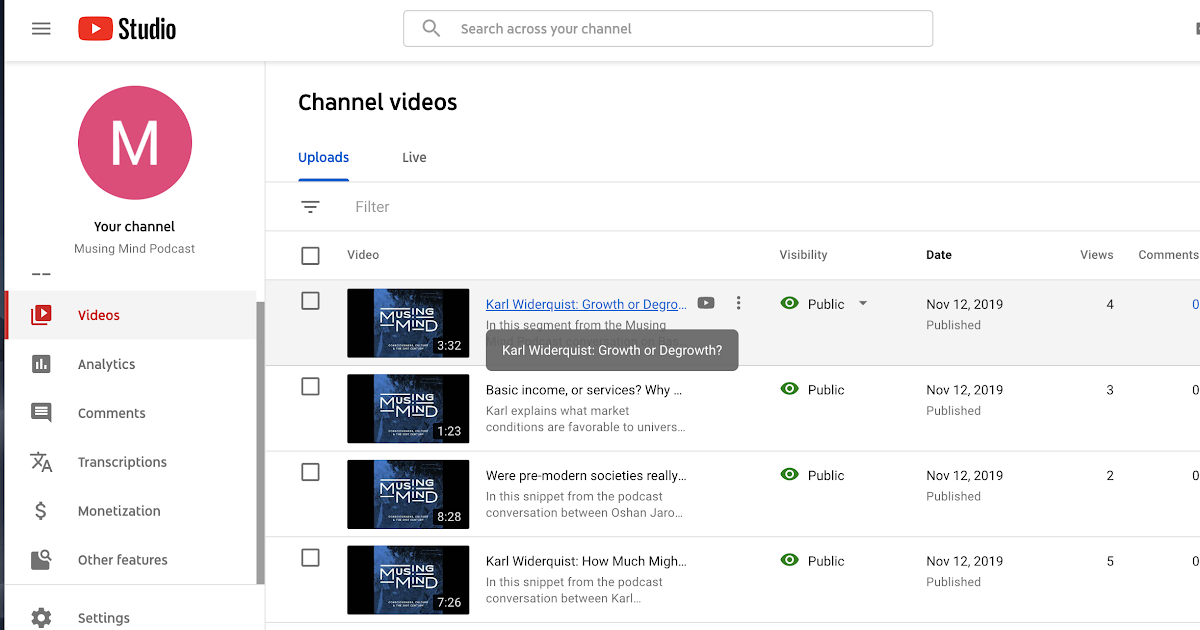This screenshot has width=1200, height=630.
Task: Open Comments in the sidebar
Action: point(131,413)
